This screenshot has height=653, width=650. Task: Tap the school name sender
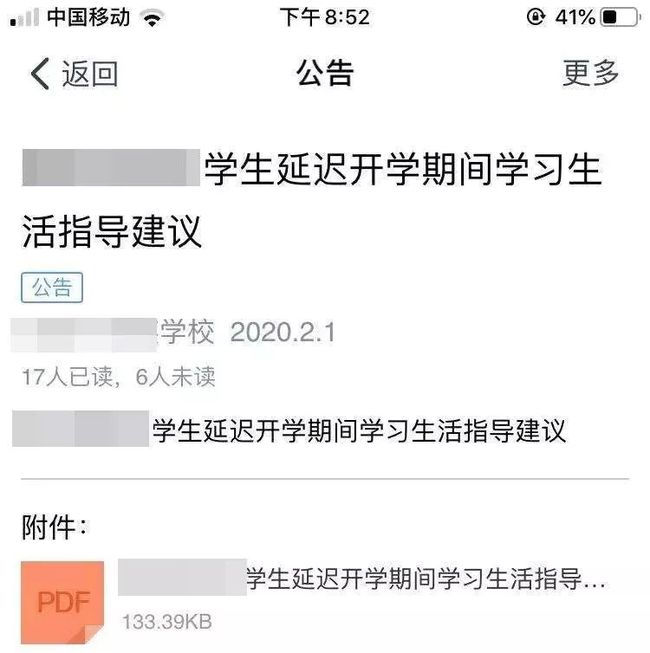[112, 333]
